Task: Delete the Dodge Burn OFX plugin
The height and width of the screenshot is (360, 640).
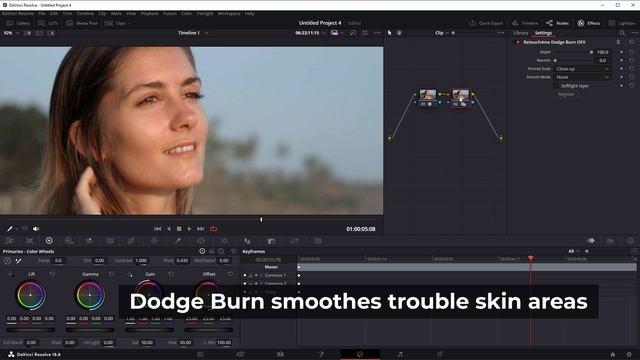Action: click(x=618, y=42)
